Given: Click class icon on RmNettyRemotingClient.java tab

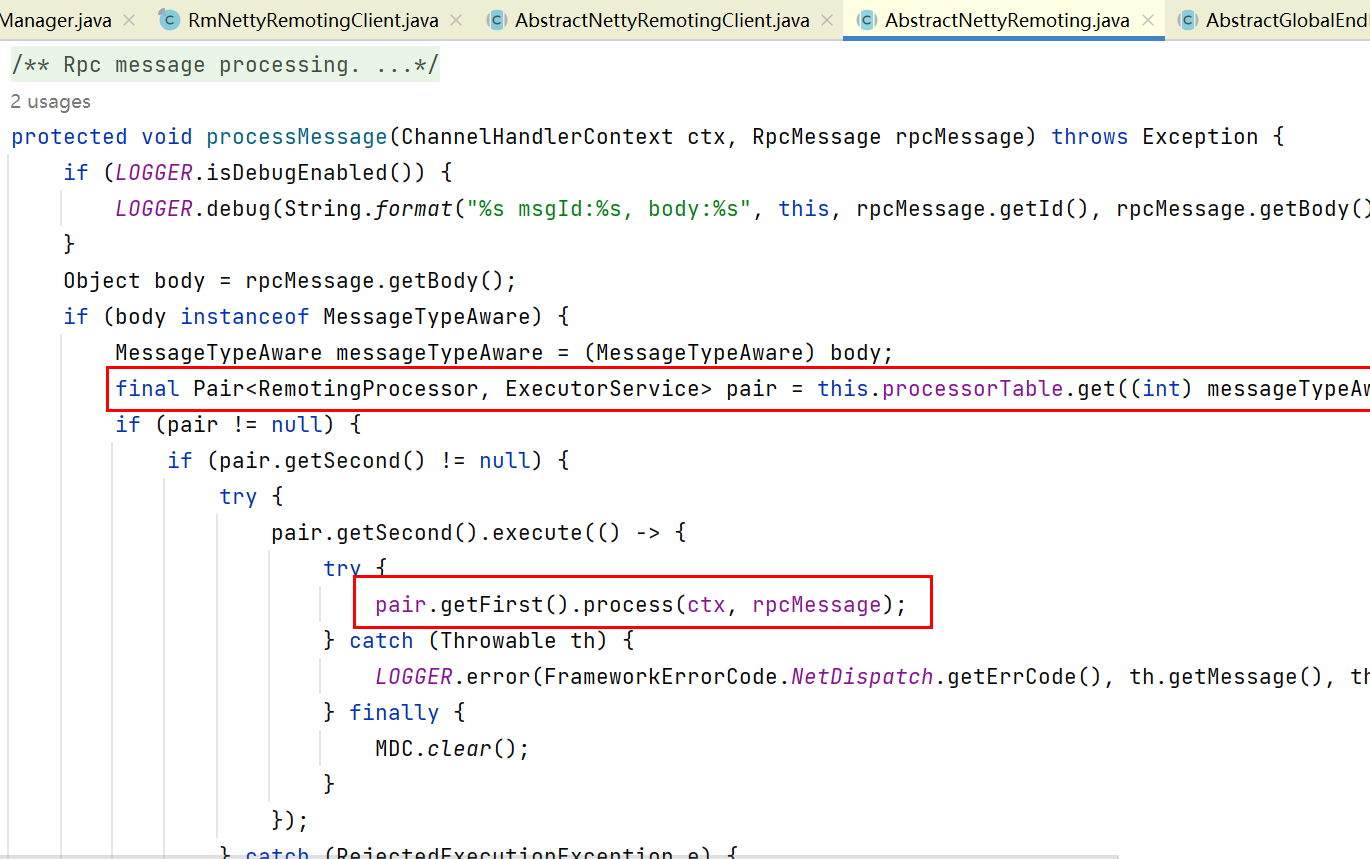Looking at the screenshot, I should point(169,20).
